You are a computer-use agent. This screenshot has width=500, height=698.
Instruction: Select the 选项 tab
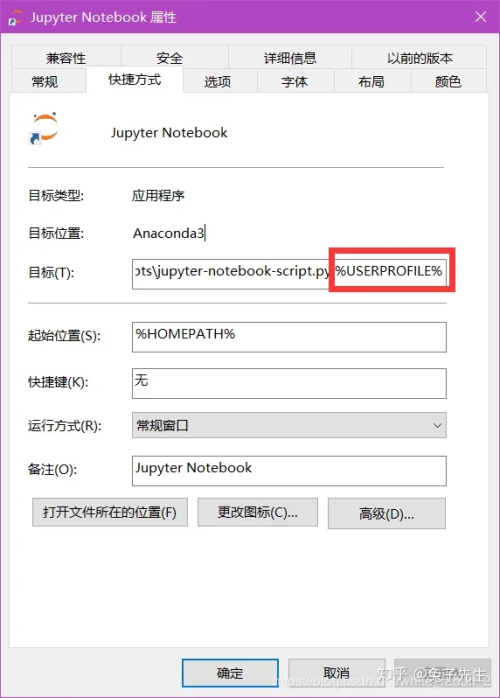click(x=218, y=81)
